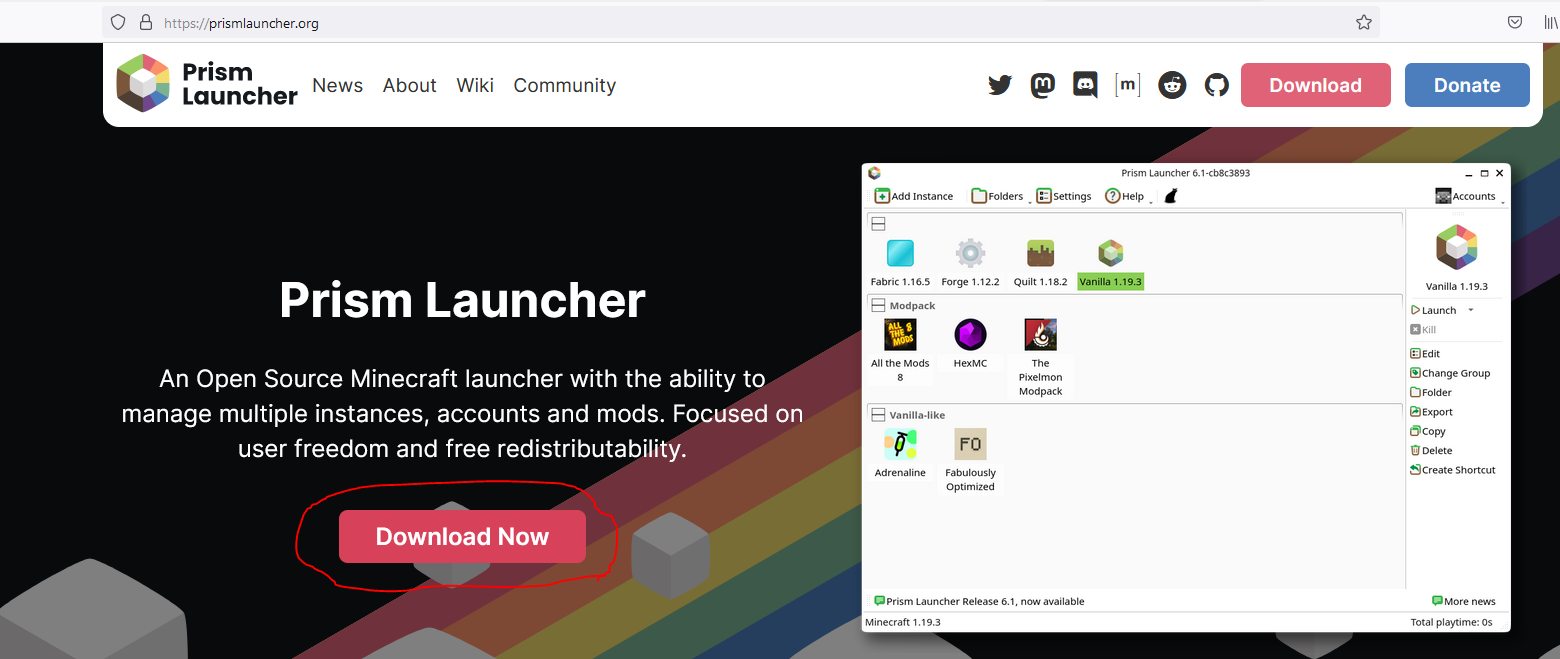The width and height of the screenshot is (1560, 659).
Task: Click the More news link in the launcher
Action: (x=1464, y=601)
